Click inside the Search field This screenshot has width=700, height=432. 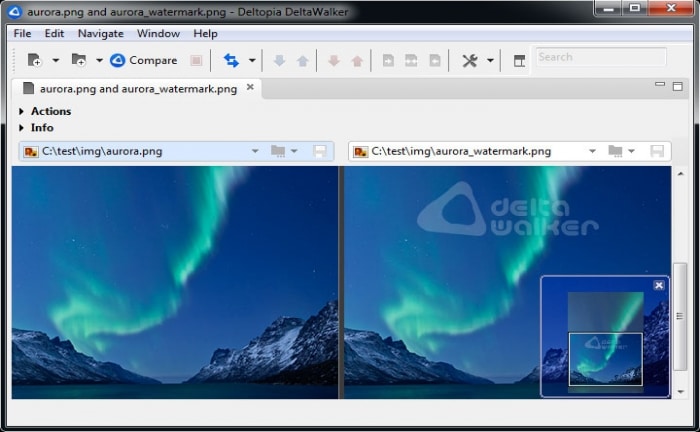click(x=600, y=57)
